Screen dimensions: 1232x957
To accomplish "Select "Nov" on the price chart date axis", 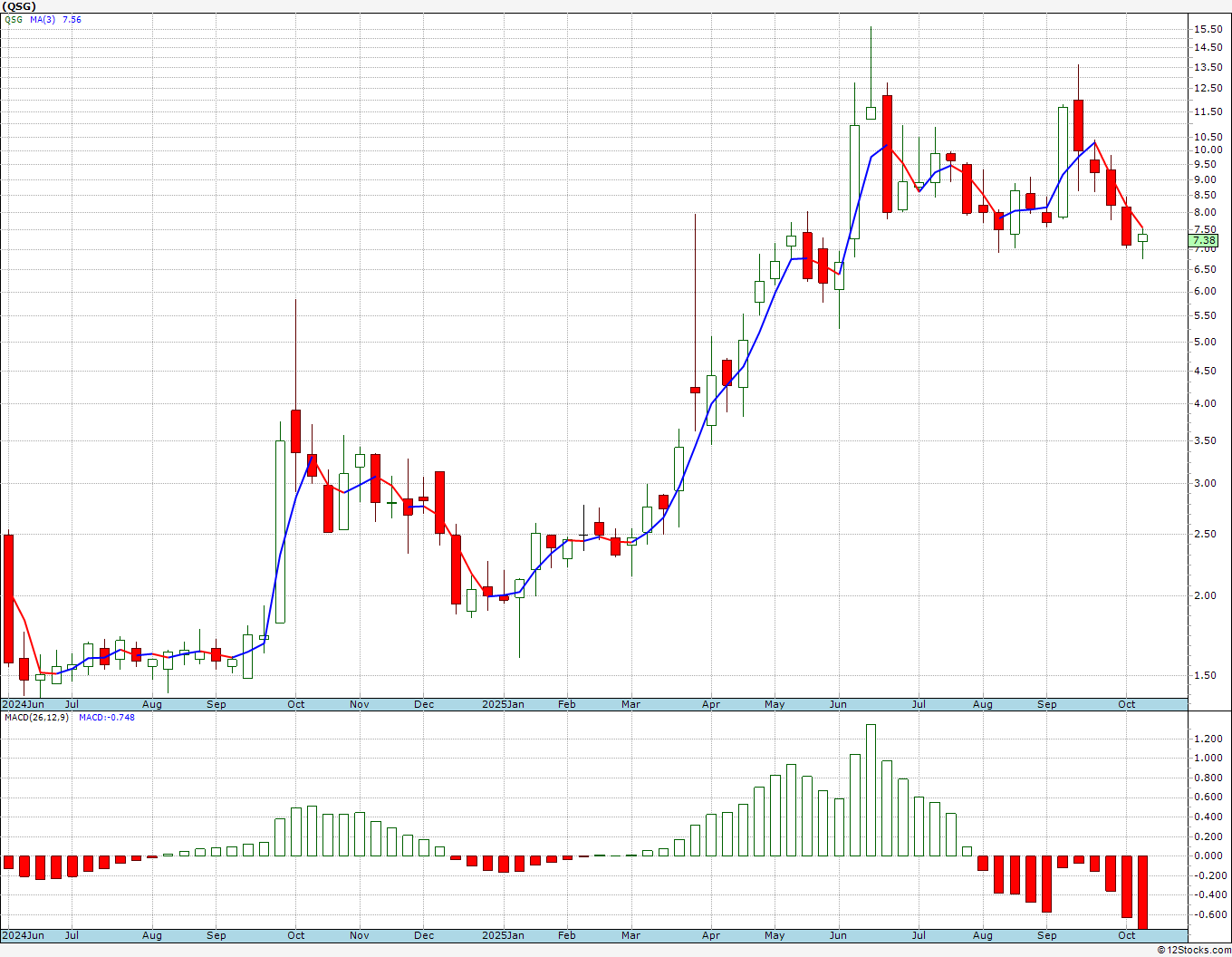I will 360,704.
